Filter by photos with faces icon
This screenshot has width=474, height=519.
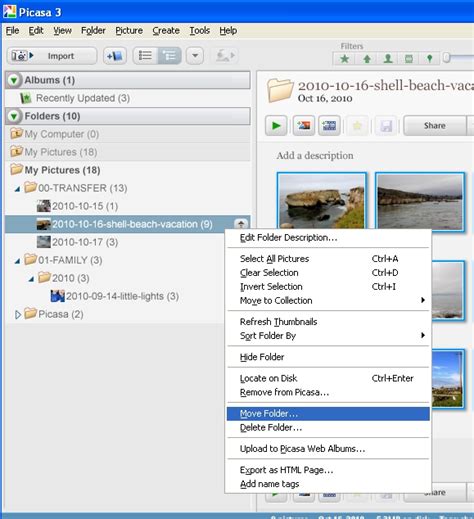coord(388,59)
